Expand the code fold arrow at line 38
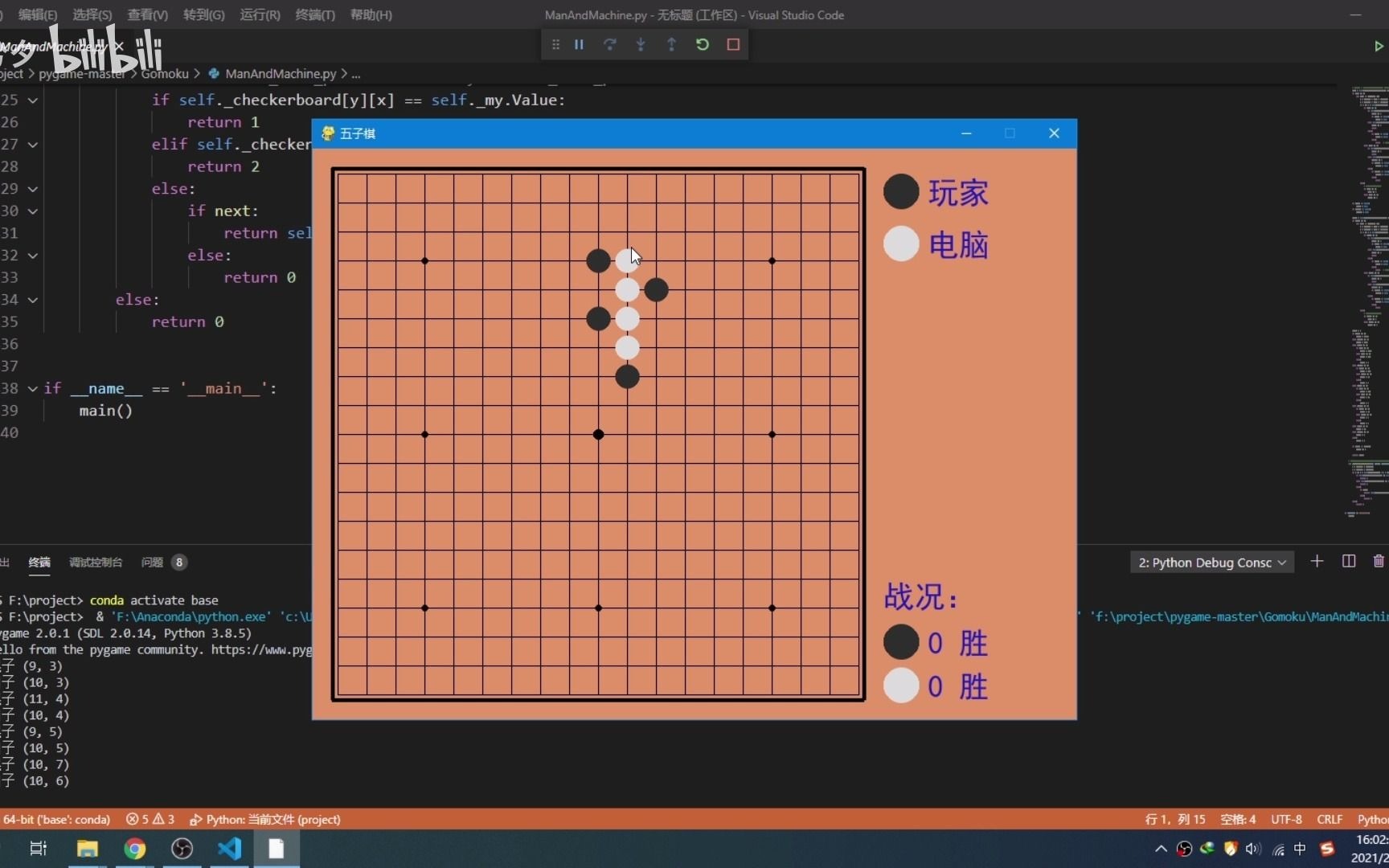1389x868 pixels. pyautogui.click(x=32, y=388)
